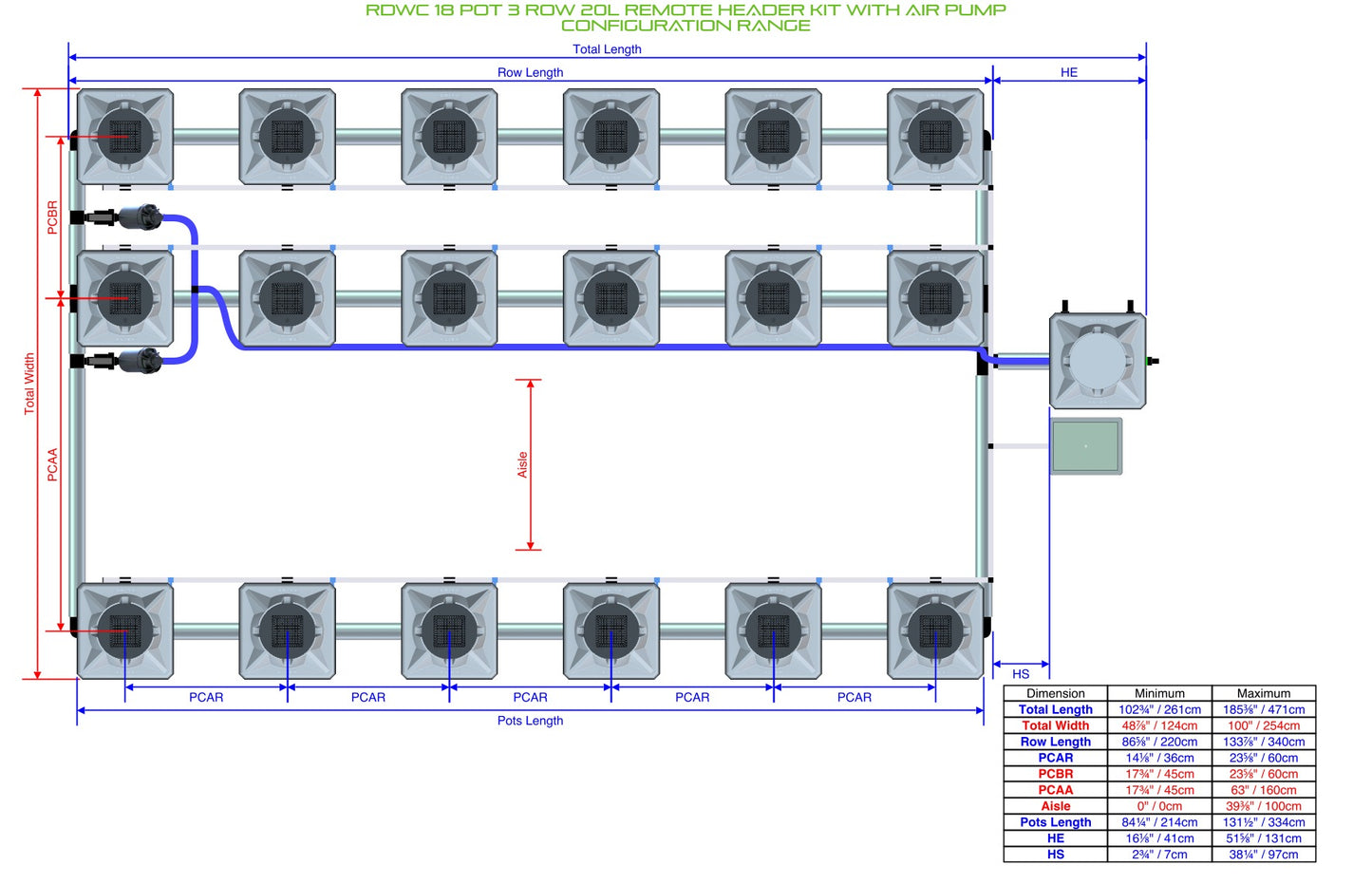Click the red 'Aisle' label in the diagram
The image size is (1372, 884).
tap(522, 464)
